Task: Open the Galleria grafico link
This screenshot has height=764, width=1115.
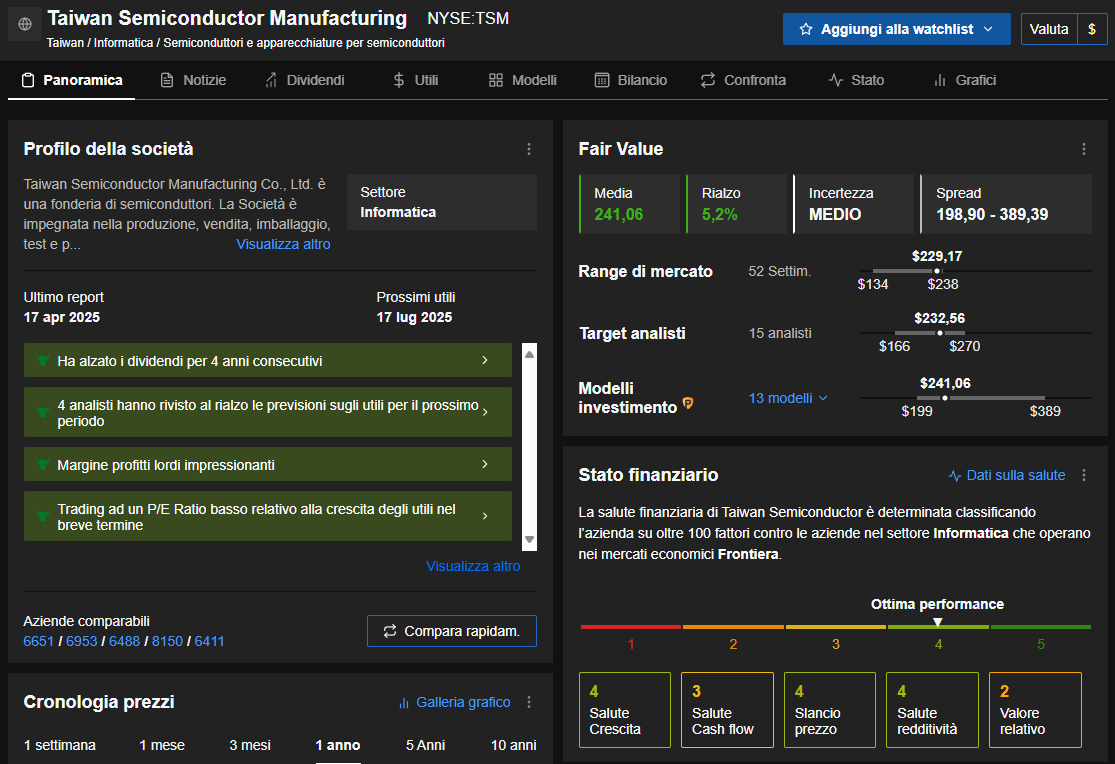Action: tap(463, 702)
